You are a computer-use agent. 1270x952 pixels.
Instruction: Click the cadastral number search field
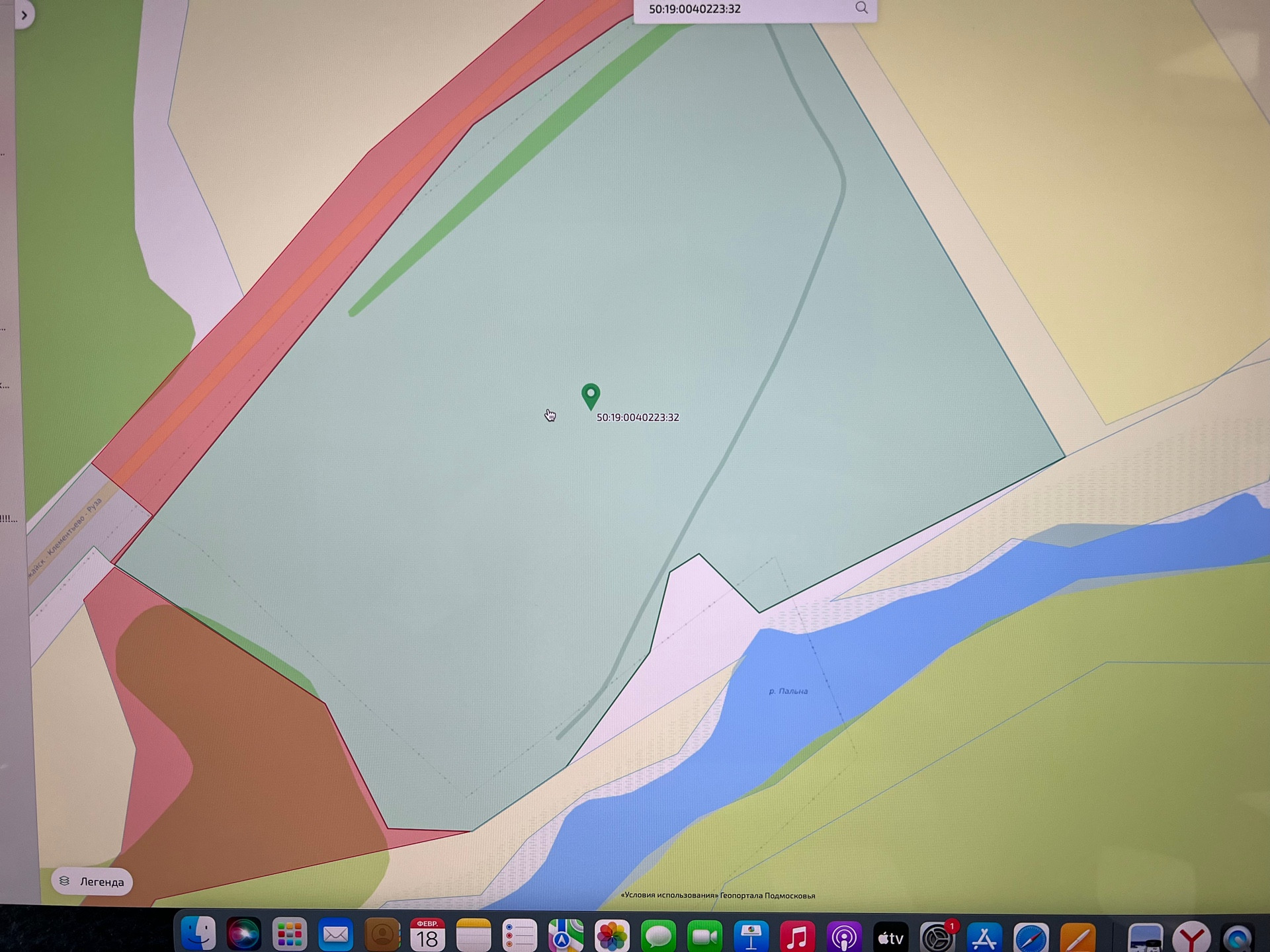point(741,9)
